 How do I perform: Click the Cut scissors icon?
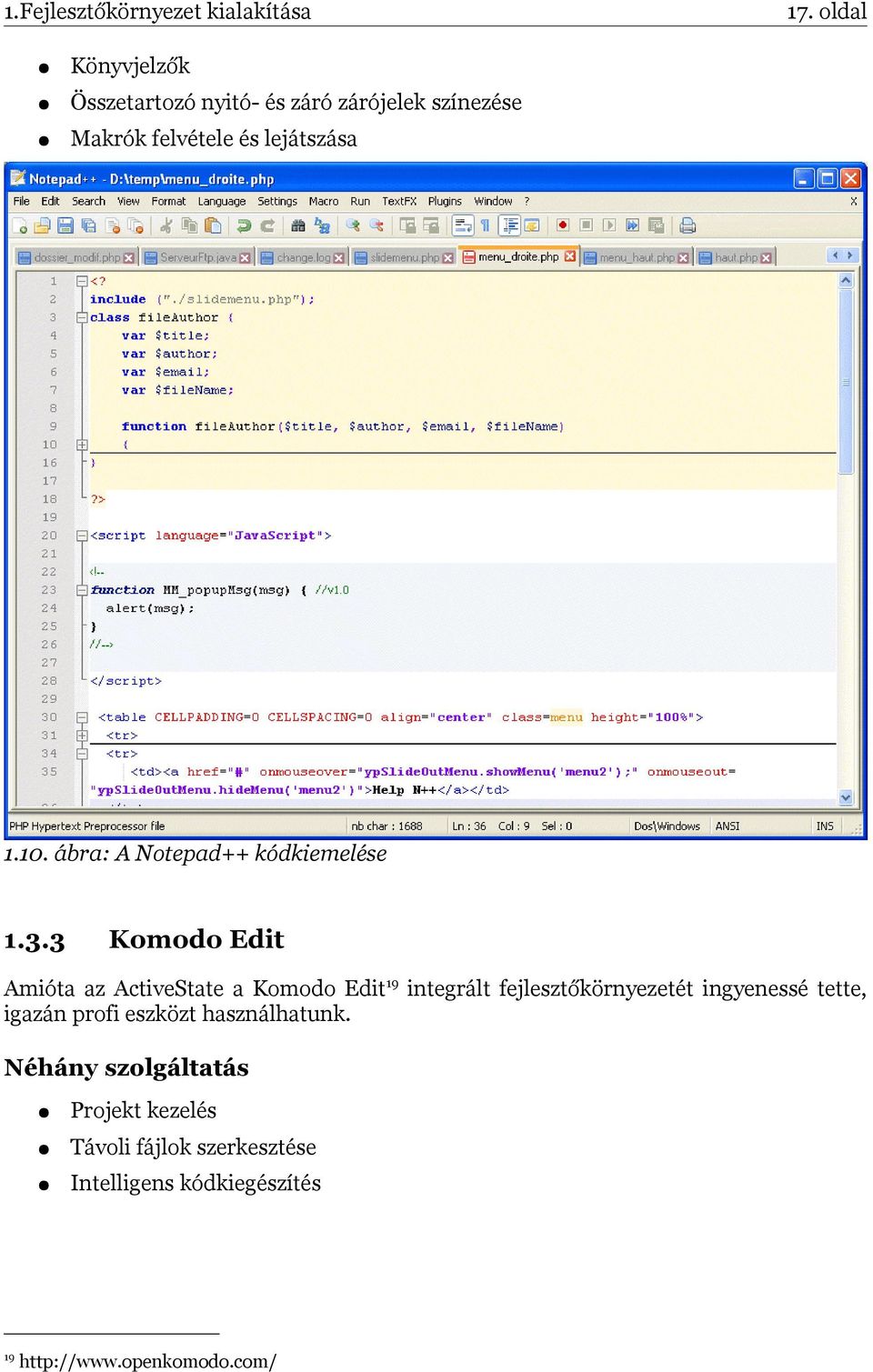tap(166, 225)
